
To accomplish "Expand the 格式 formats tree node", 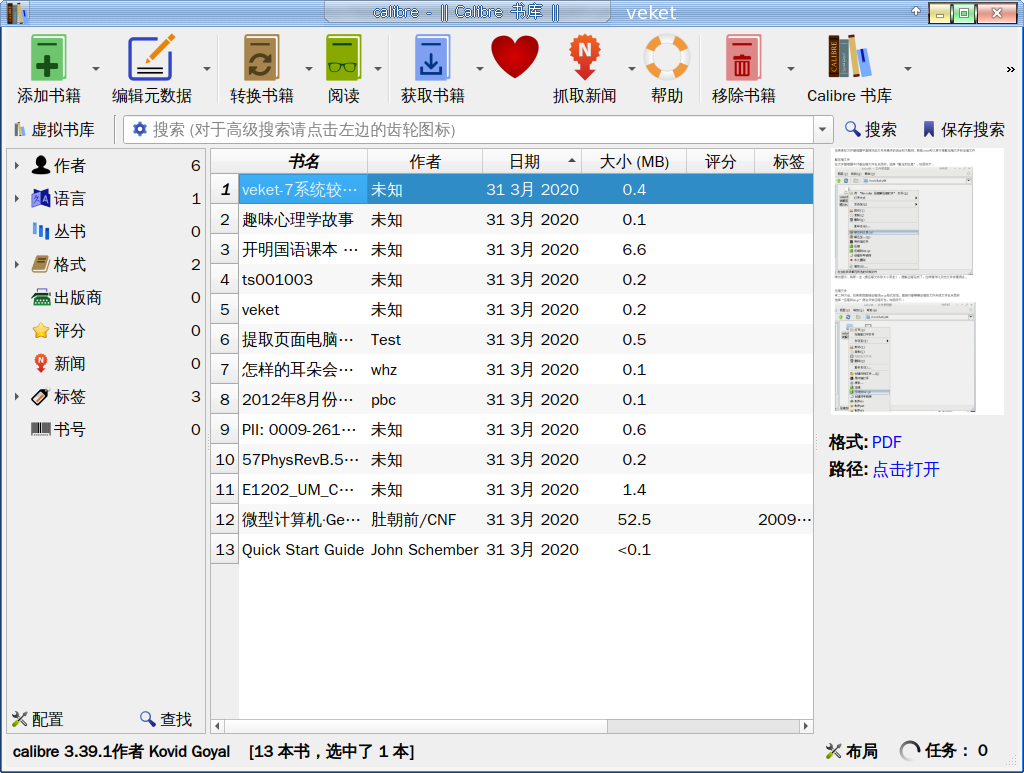I will (x=16, y=264).
